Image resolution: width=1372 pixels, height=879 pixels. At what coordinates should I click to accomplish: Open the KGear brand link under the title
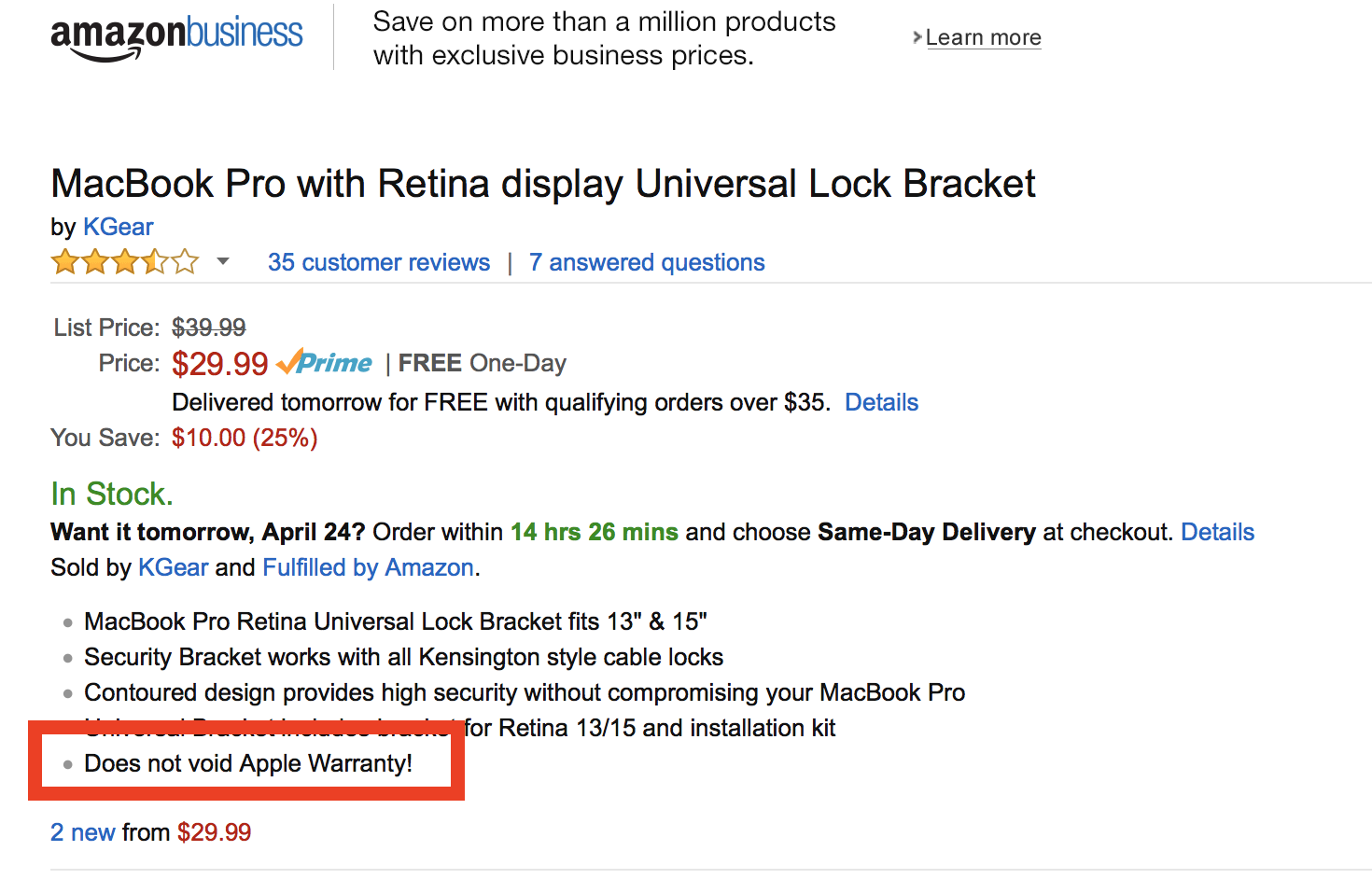119,227
